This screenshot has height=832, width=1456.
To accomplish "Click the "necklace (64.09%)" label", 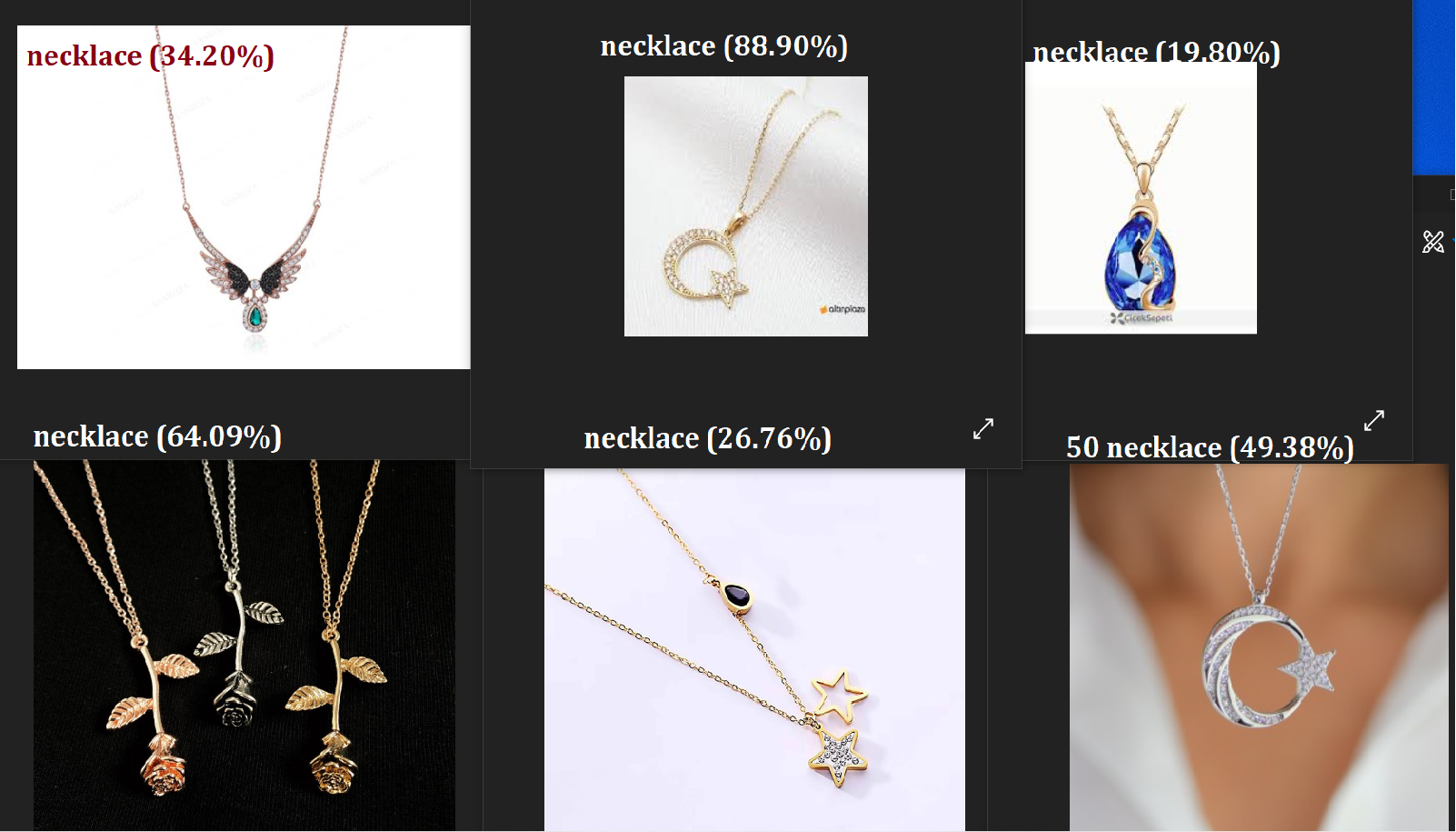I will tap(158, 437).
